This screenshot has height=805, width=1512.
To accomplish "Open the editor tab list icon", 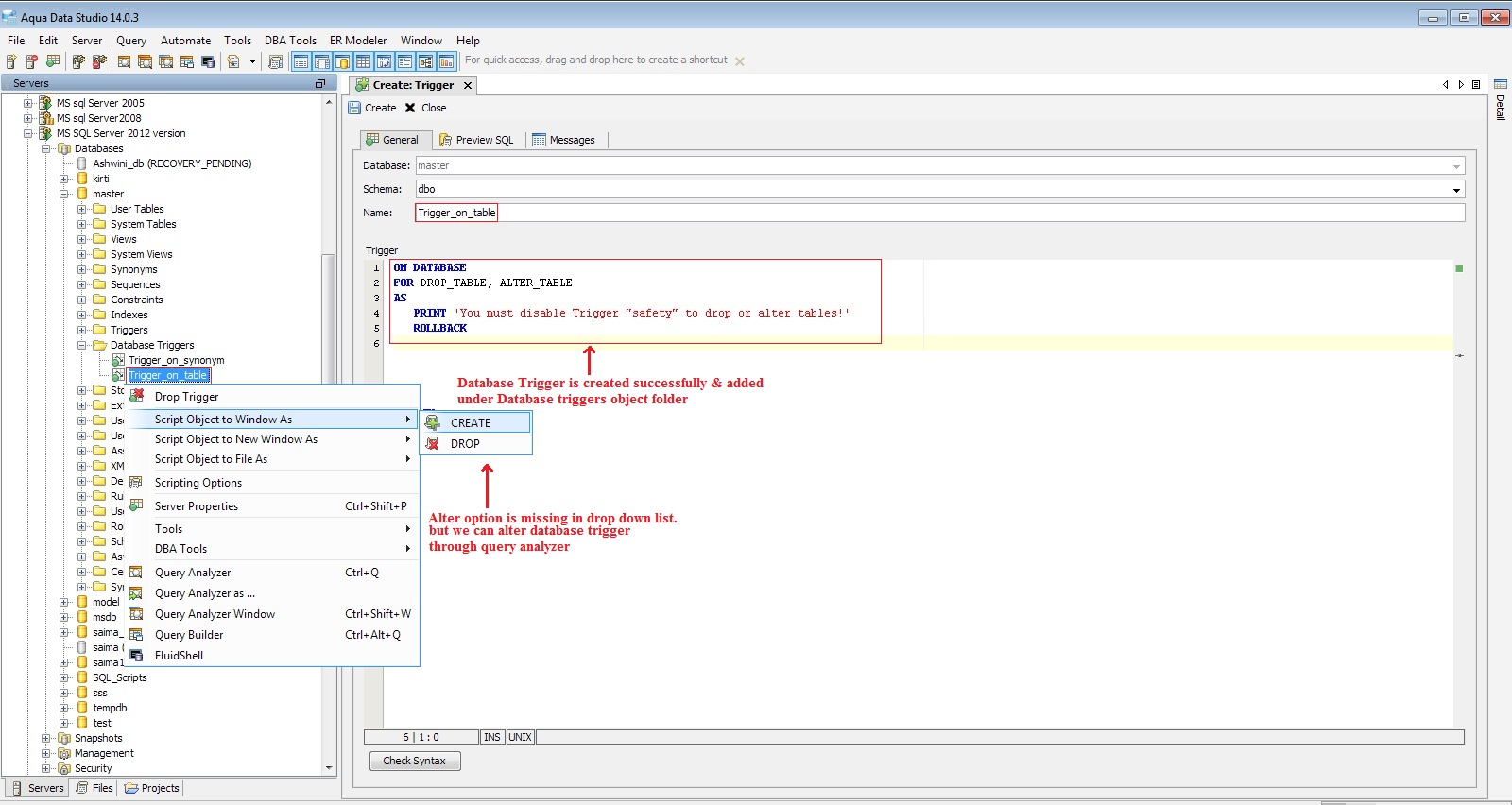I will (x=1476, y=85).
